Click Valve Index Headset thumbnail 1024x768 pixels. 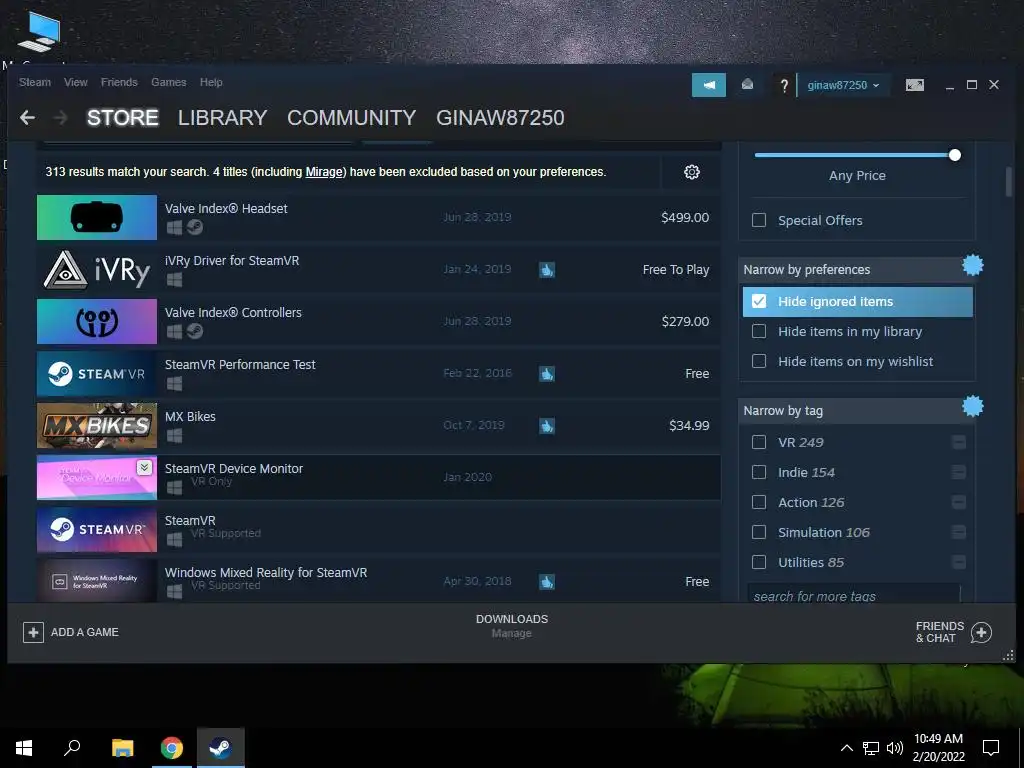point(97,217)
